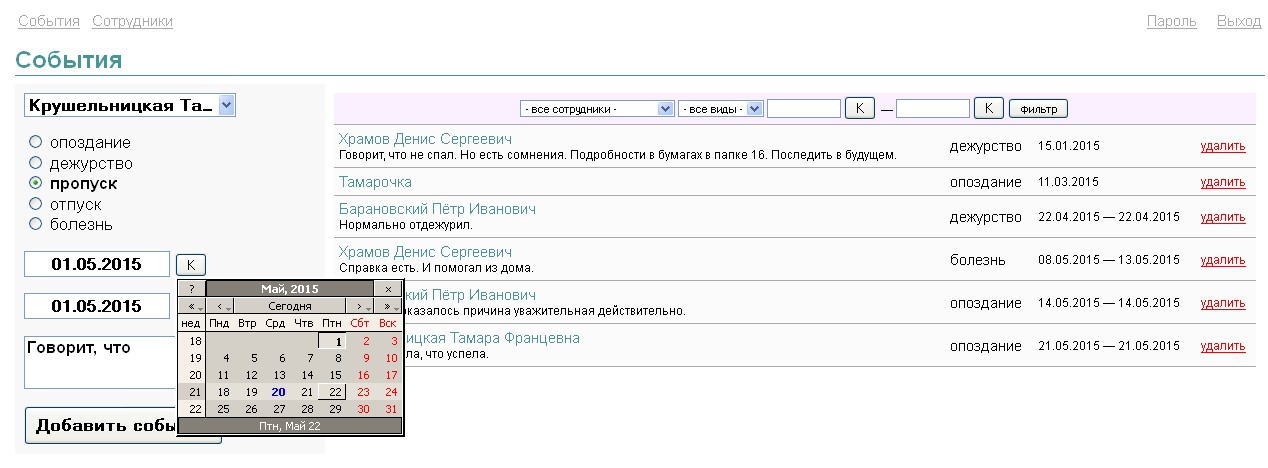Pick day 3 in May calendar
Image resolution: width=1268 pixels, height=468 pixels.
coord(388,341)
